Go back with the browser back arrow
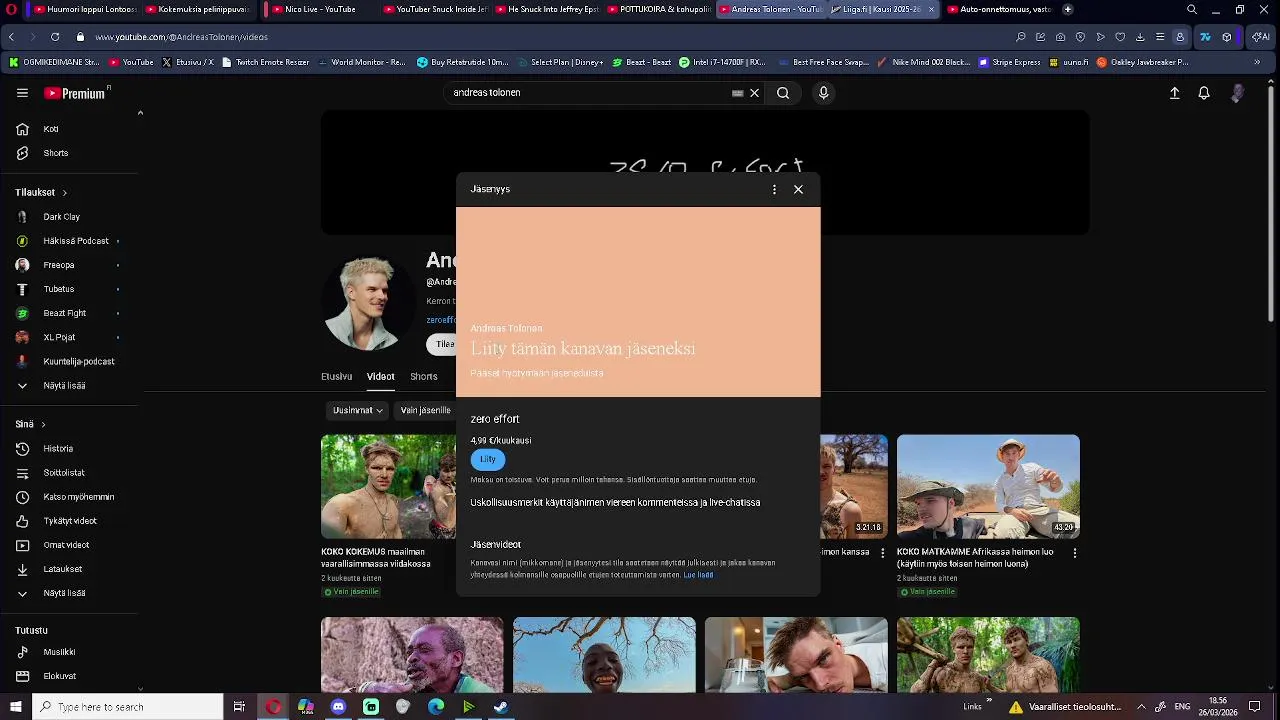This screenshot has height=720, width=1280. [11, 37]
